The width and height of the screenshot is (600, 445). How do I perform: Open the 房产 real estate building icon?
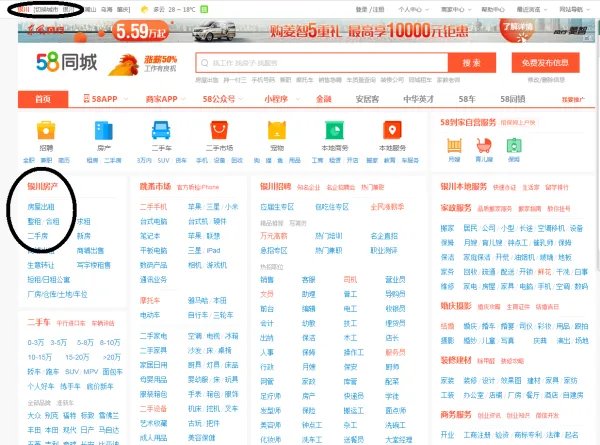(104, 130)
